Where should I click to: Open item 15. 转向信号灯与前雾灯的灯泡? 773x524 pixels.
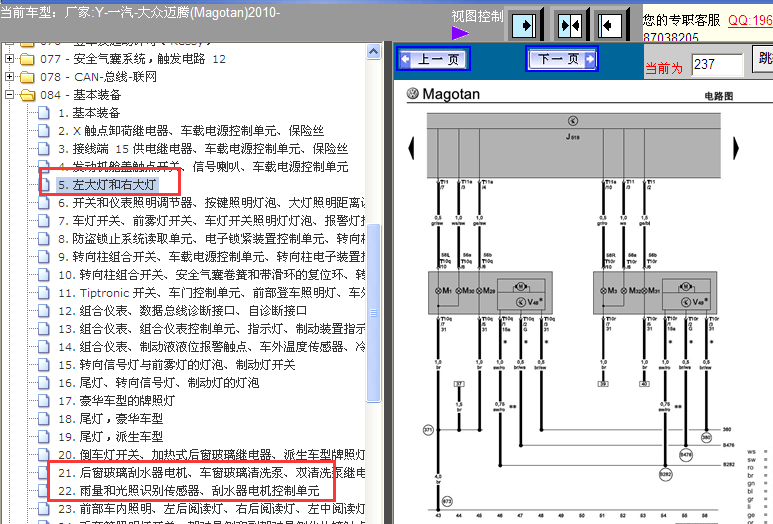[x=176, y=365]
